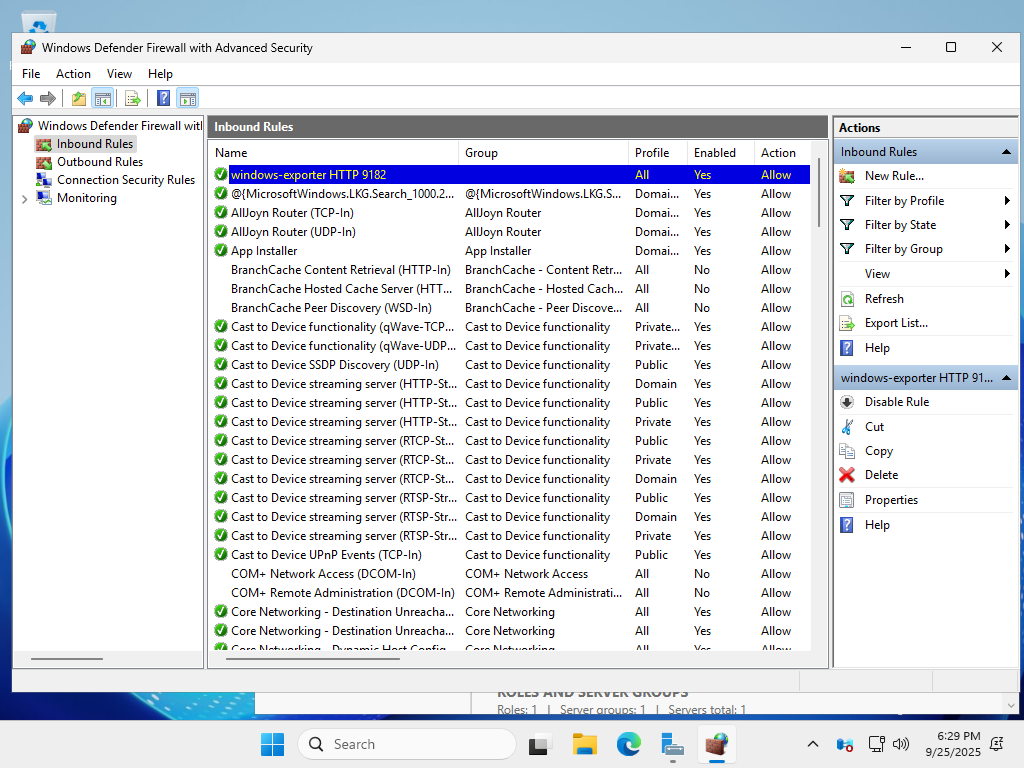Toggle the Show/Hide Console Tree toolbar button
1024x768 pixels.
[x=102, y=98]
